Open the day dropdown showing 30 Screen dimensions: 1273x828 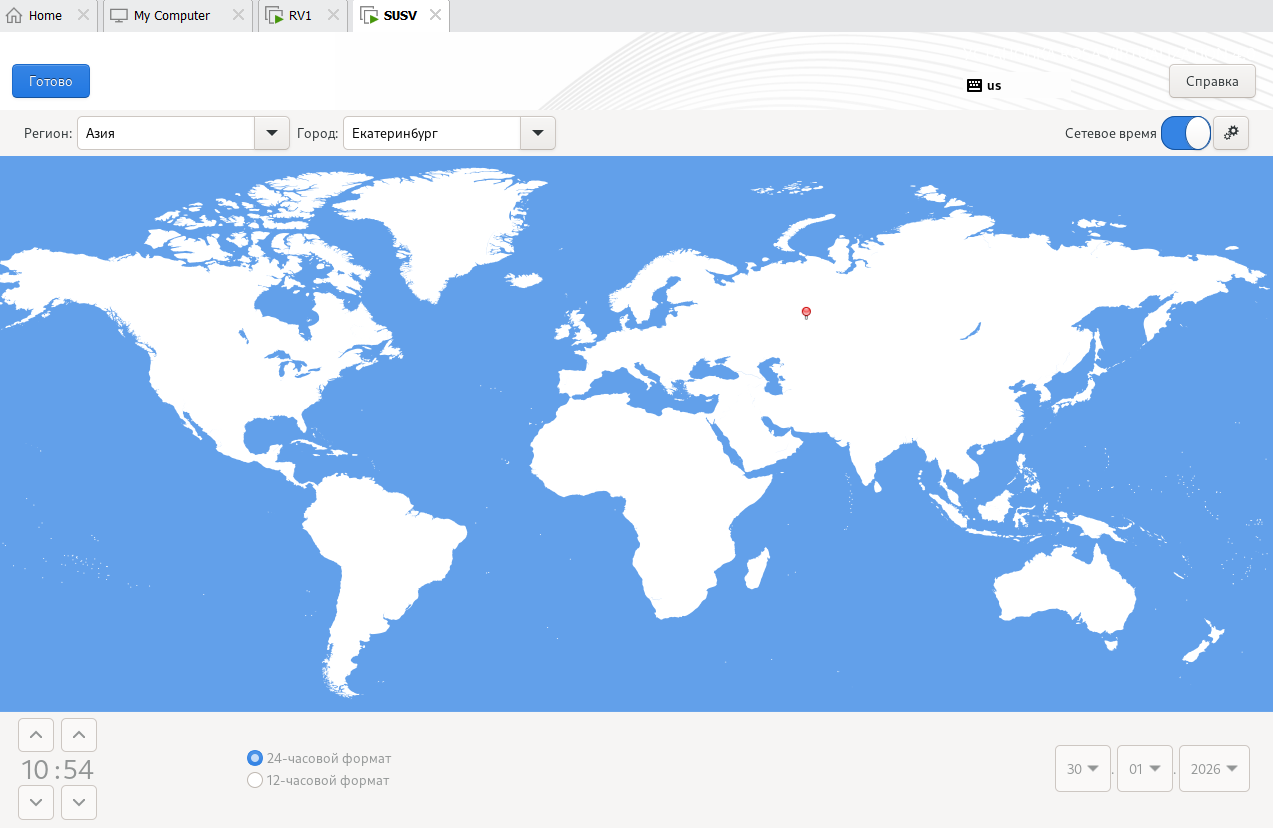coord(1083,769)
